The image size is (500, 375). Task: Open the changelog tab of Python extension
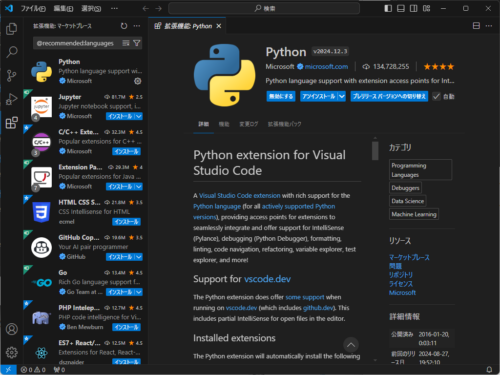[x=249, y=124]
